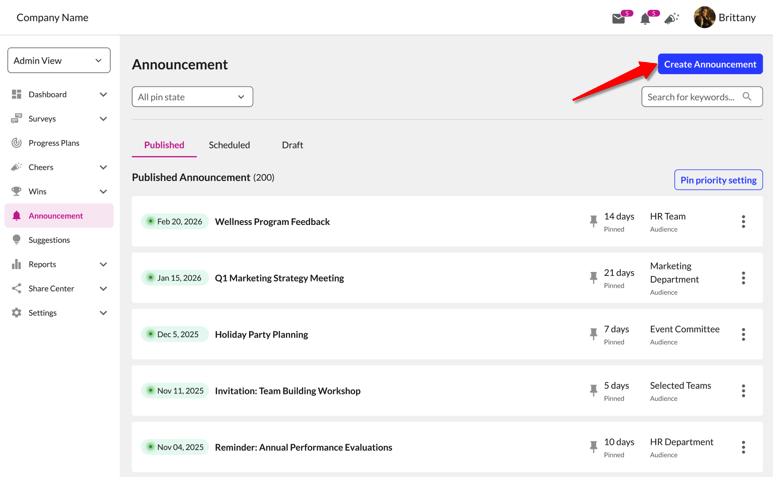Click the Marketing Department audience label
Viewport: 773px width, 477px height.
pos(674,273)
